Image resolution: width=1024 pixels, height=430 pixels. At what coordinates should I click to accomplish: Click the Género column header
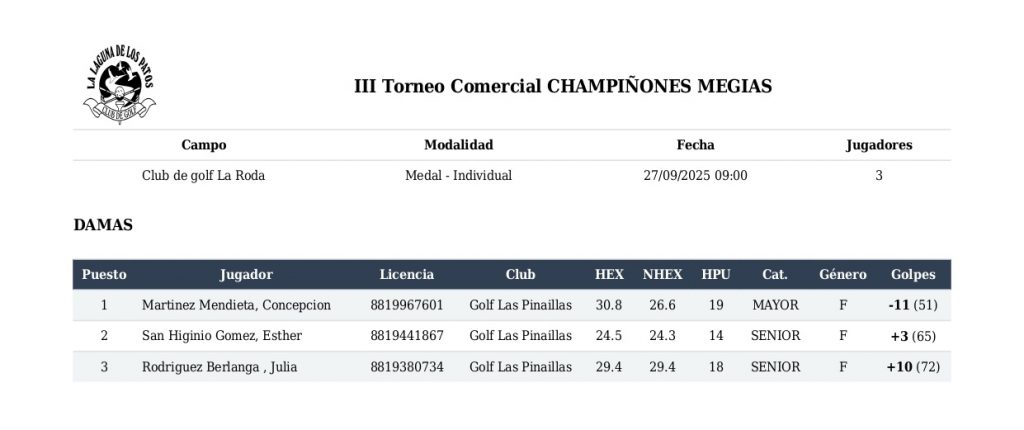pos(843,274)
